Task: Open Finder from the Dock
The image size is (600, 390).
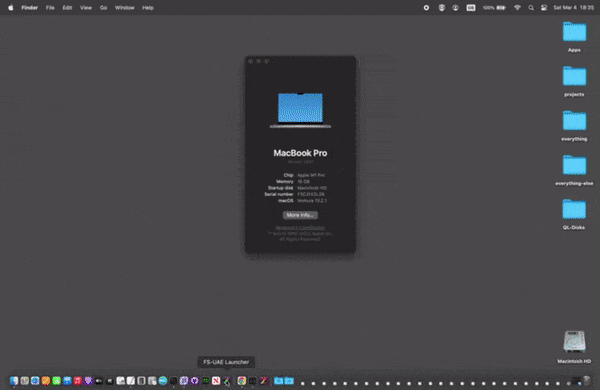Action: click(x=14, y=380)
